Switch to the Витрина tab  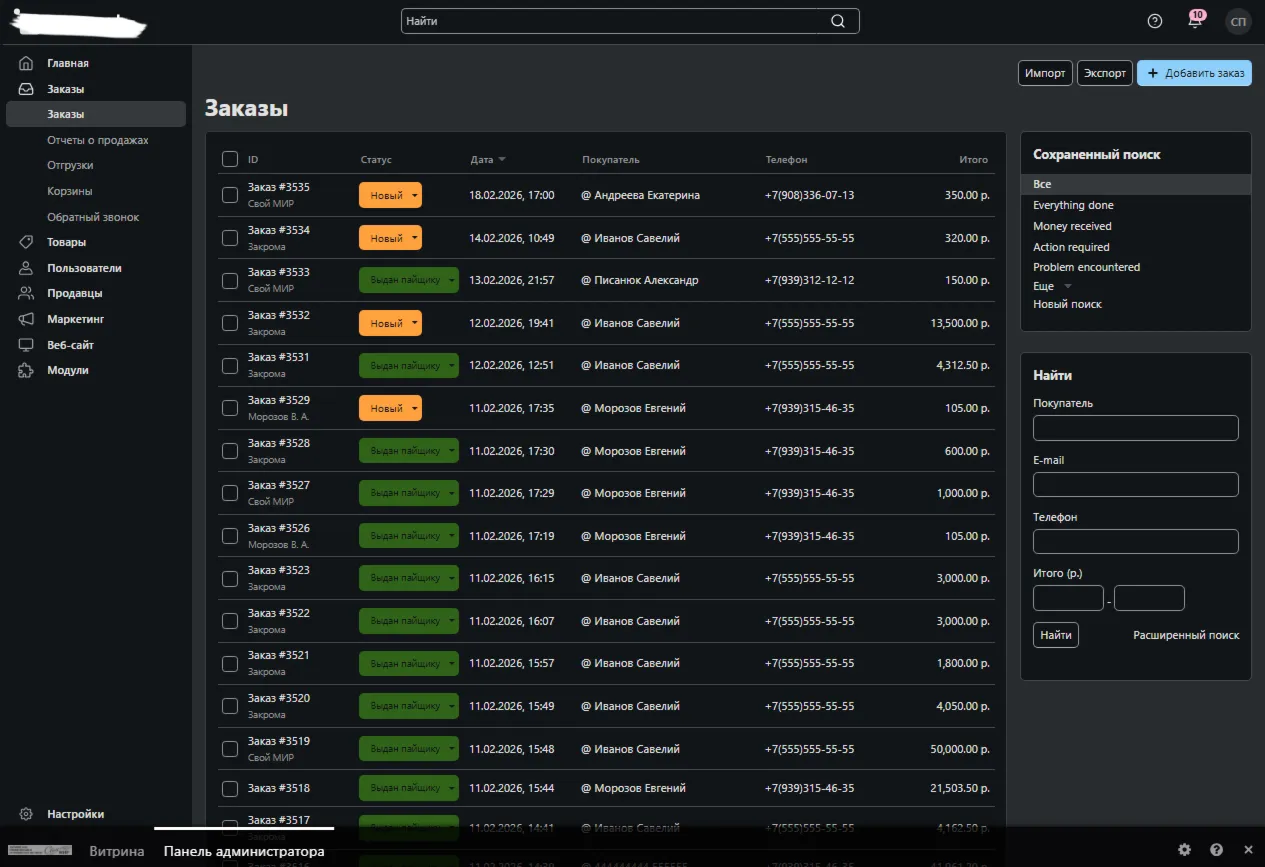(x=117, y=852)
